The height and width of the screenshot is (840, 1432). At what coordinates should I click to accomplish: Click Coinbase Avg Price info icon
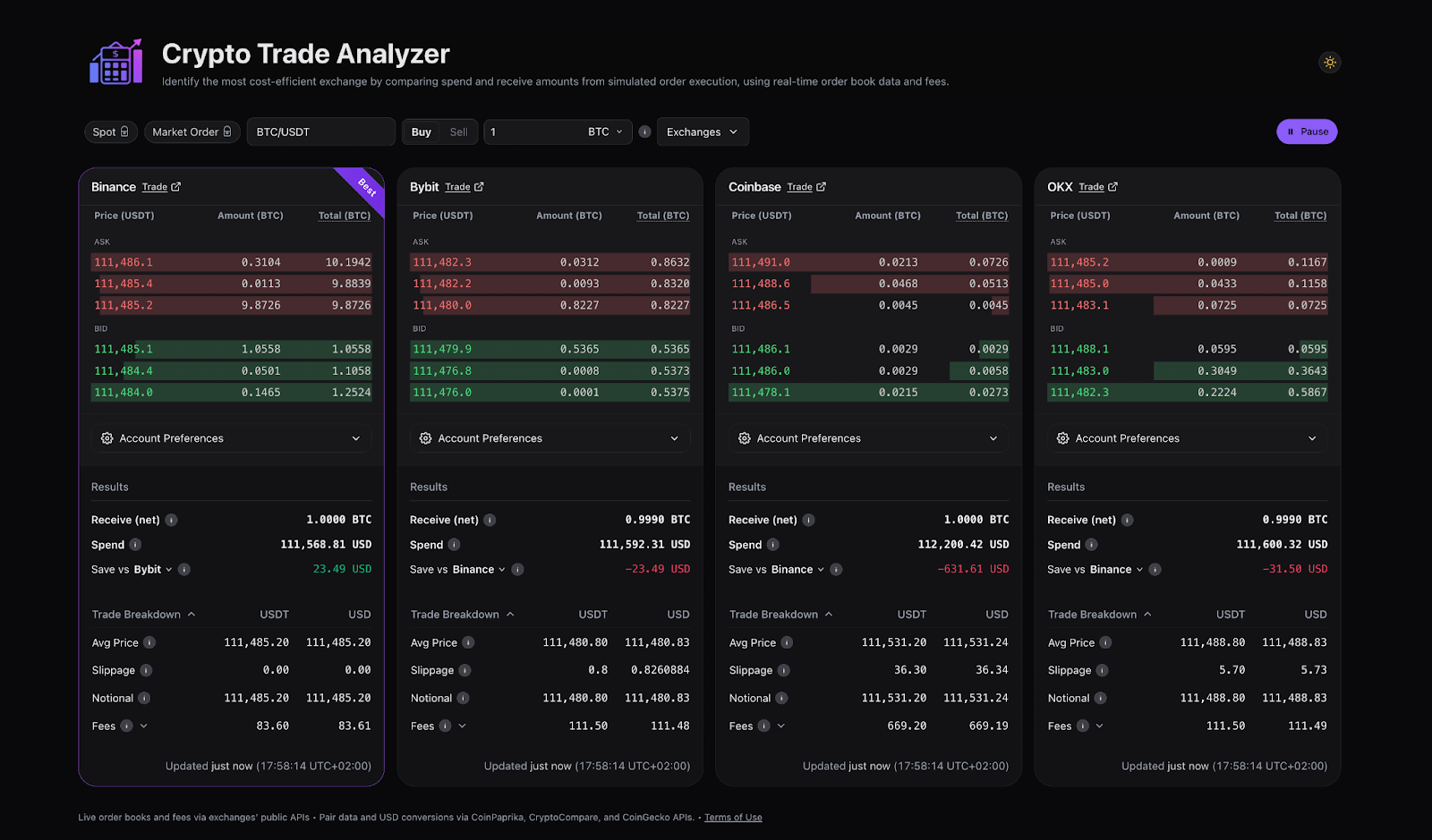(787, 642)
